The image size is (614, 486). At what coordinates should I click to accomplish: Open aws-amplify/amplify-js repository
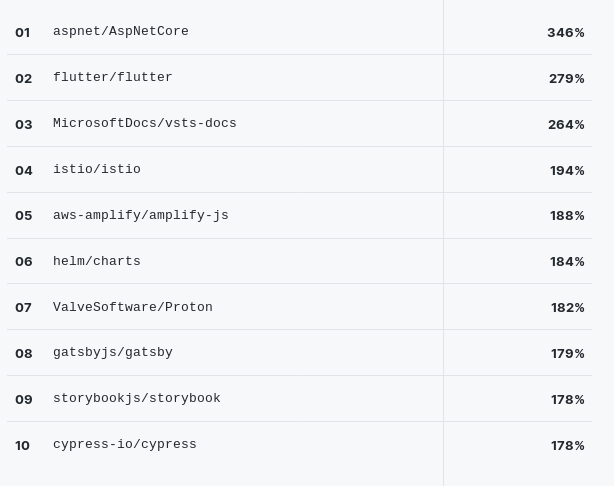click(140, 216)
